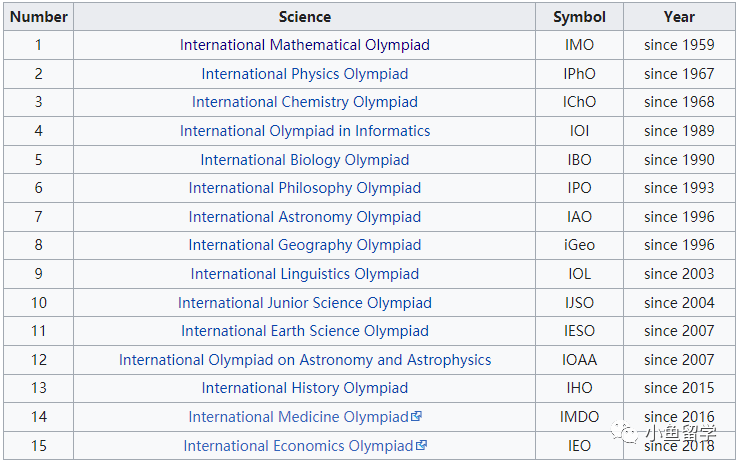The width and height of the screenshot is (740, 465).
Task: Click external link icon beside International Economics Olympiad
Action: 421,445
